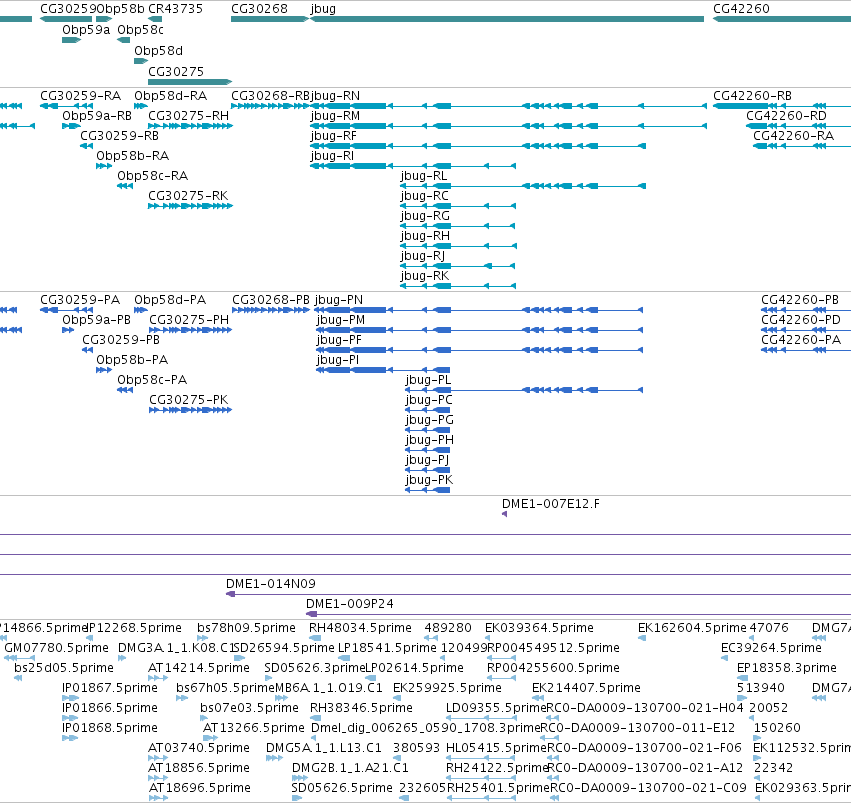Image resolution: width=851 pixels, height=803 pixels.
Task: Click the DME1-009P24 clone label
Action: [x=350, y=604]
